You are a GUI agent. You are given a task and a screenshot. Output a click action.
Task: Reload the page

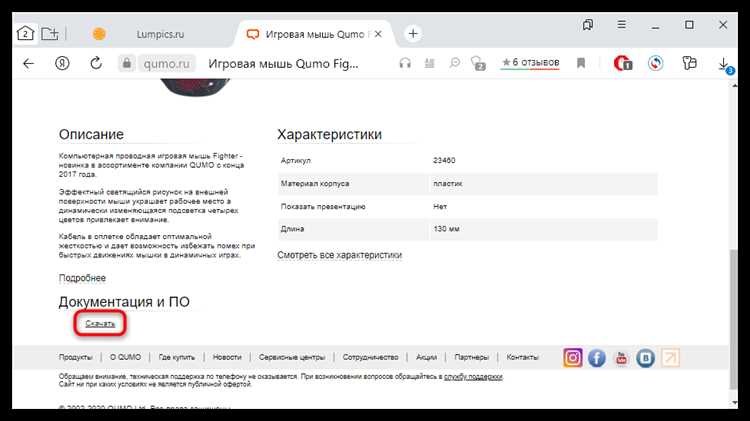point(96,63)
